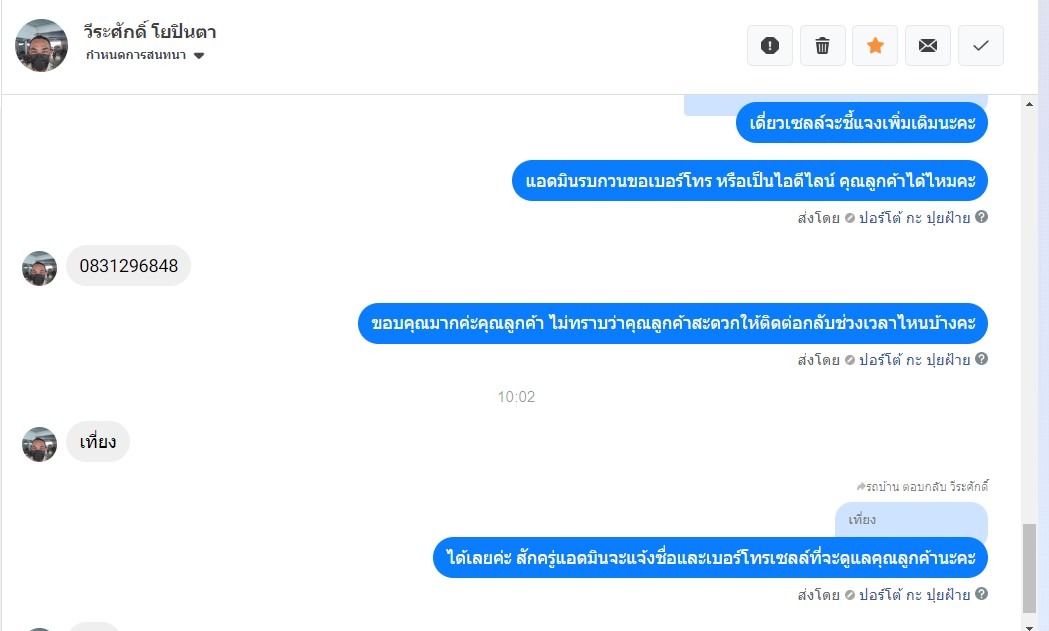The width and height of the screenshot is (1049, 631).
Task: Delete conversation using trash can icon
Action: click(x=823, y=46)
